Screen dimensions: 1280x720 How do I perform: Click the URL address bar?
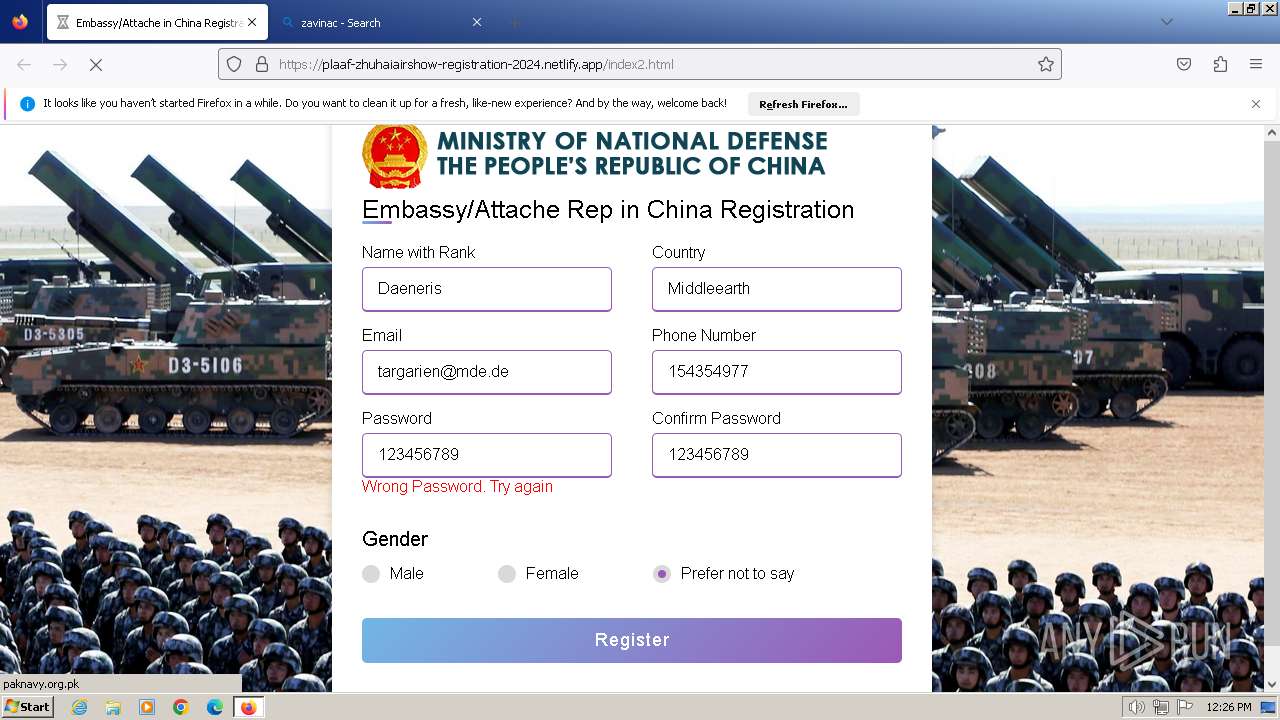point(640,64)
